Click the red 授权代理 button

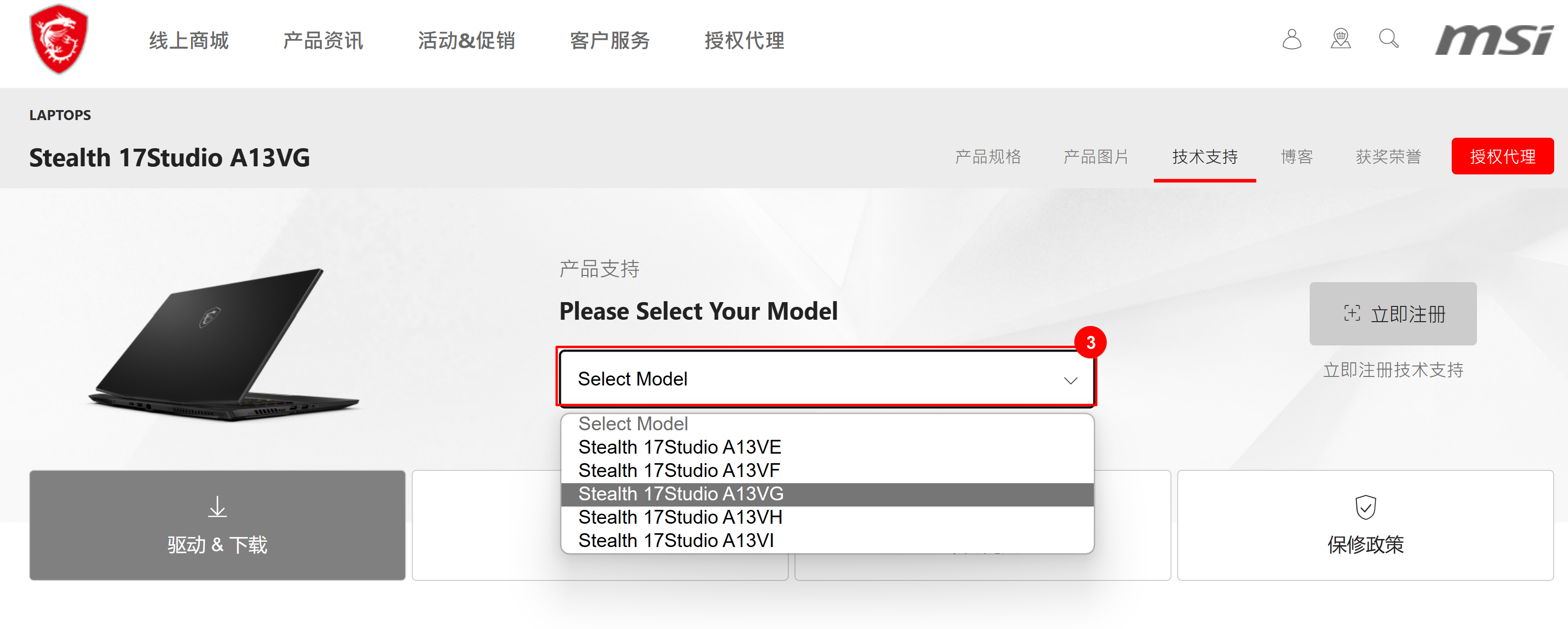coord(1502,156)
